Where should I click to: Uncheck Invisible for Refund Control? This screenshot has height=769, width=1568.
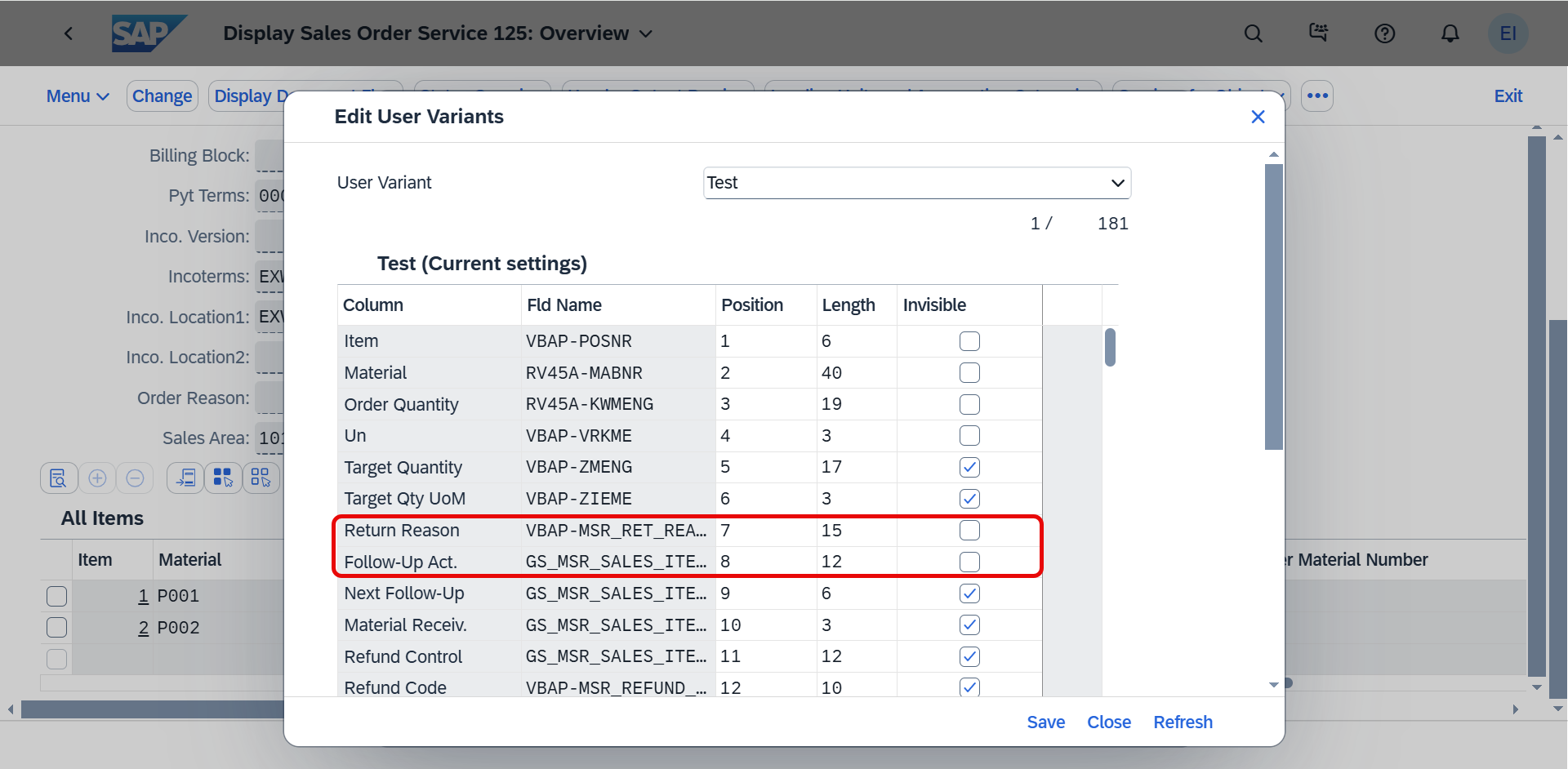click(x=969, y=656)
